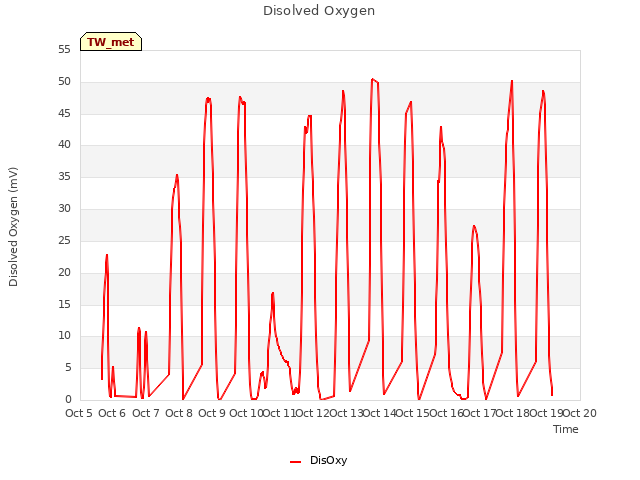640x480 pixels.
Task: Click the 'Oct 8' x-axis date label
Action: [179, 413]
